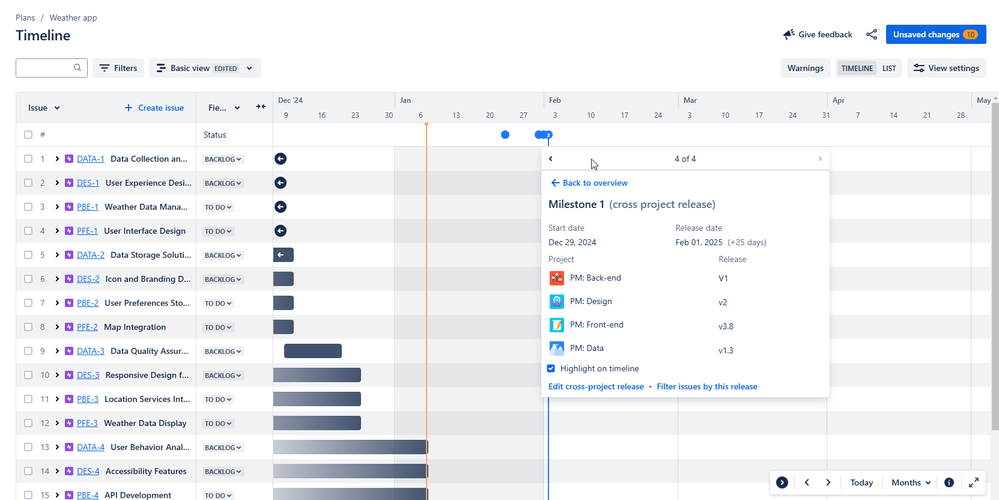The height and width of the screenshot is (500, 999).
Task: Open the Filters menu
Action: (119, 68)
